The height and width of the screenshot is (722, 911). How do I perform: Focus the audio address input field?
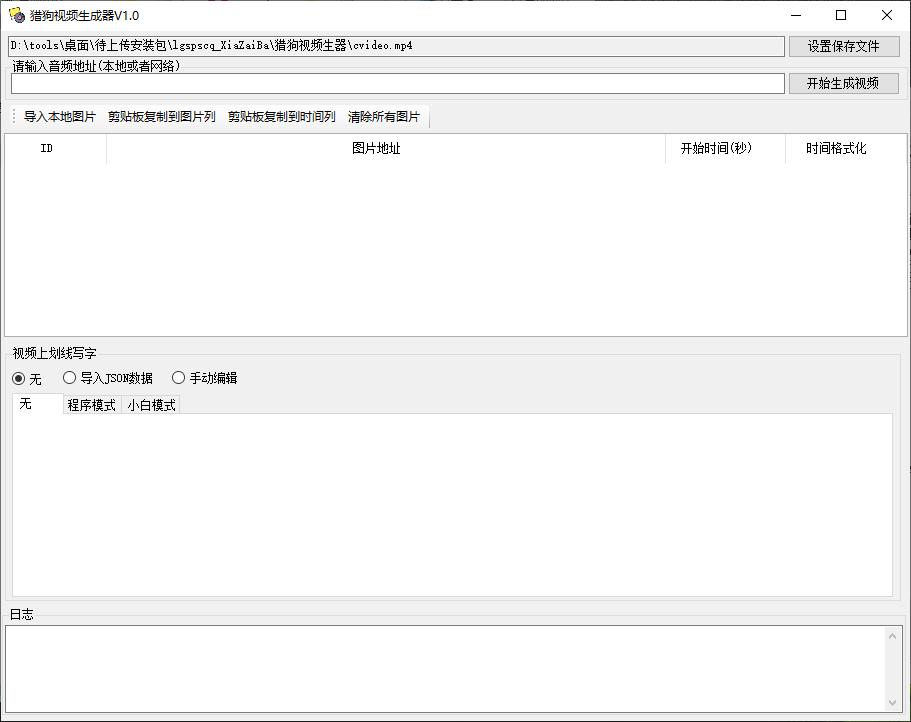pos(397,84)
